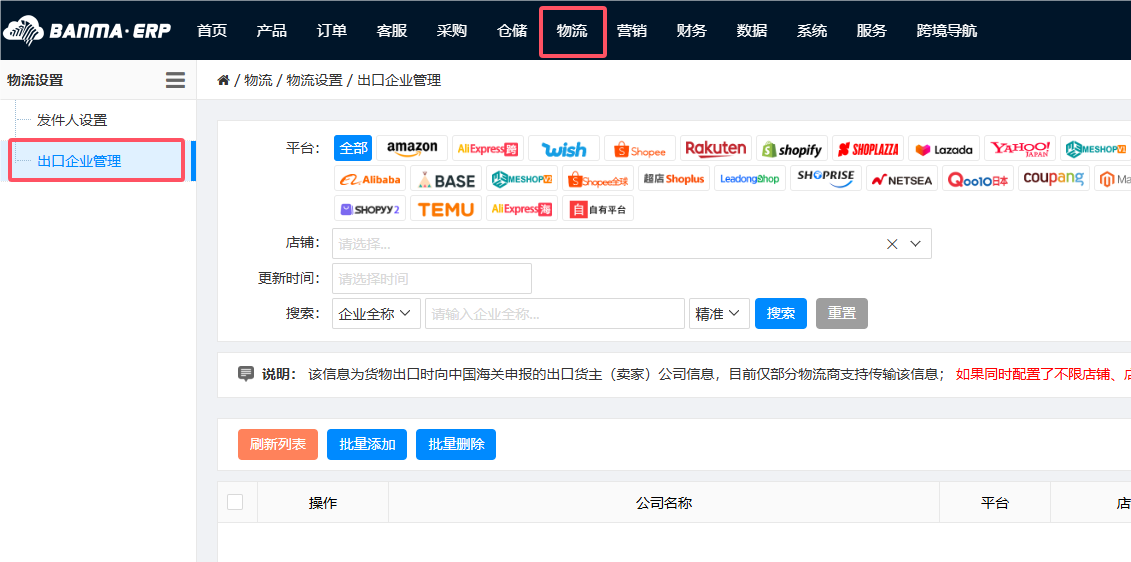Filter by the TEMU platform logo
This screenshot has height=562, width=1131.
[x=446, y=209]
